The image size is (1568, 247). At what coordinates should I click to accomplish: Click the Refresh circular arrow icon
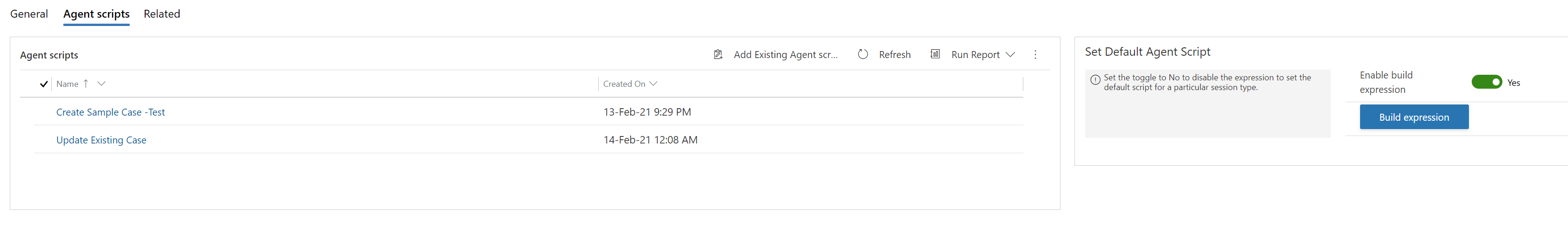[862, 55]
